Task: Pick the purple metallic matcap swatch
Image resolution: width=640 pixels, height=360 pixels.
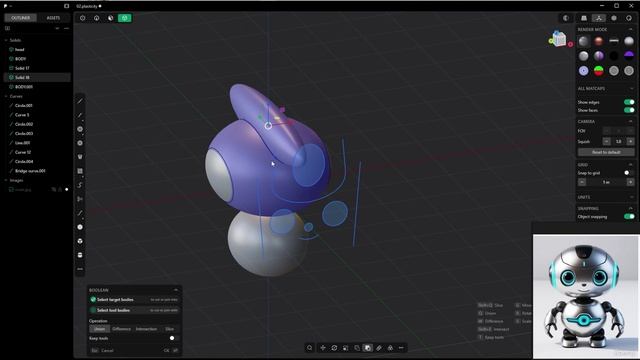Action: coord(599,56)
